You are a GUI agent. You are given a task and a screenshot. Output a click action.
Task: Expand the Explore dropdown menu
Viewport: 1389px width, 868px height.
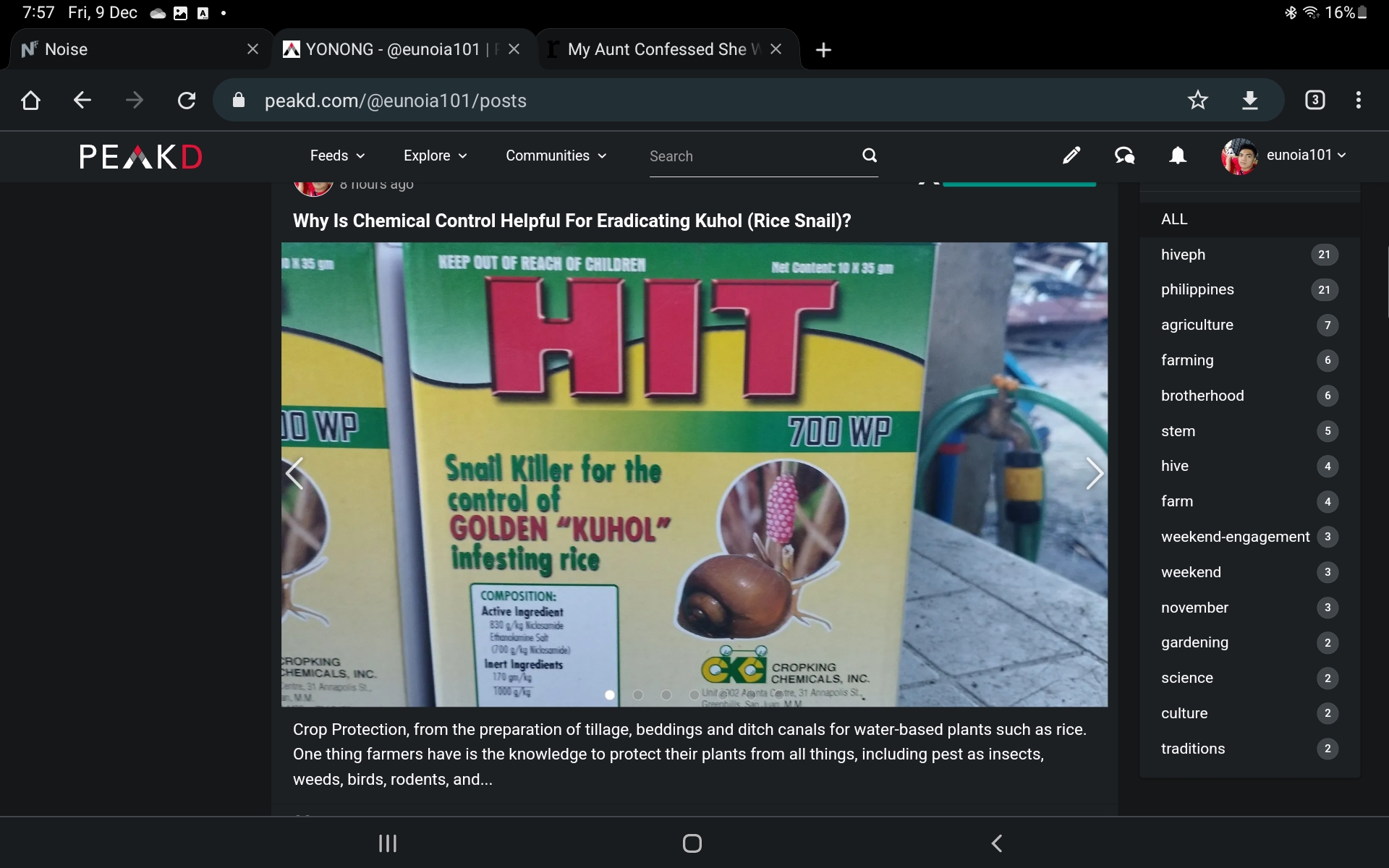click(x=436, y=156)
